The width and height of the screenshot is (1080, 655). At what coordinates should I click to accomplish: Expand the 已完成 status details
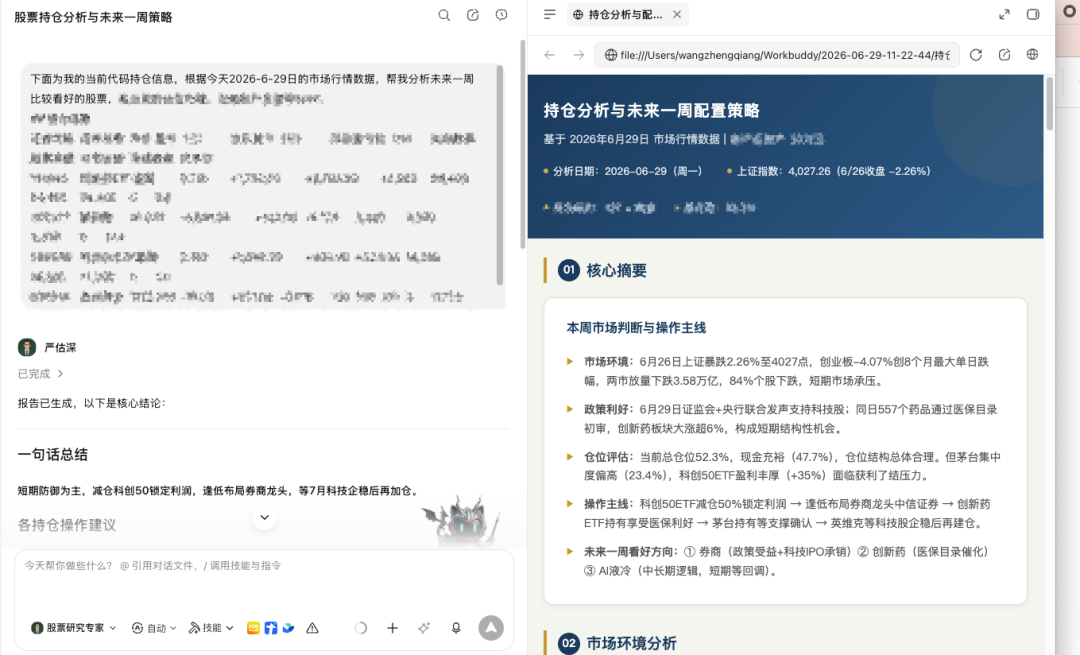pos(40,374)
